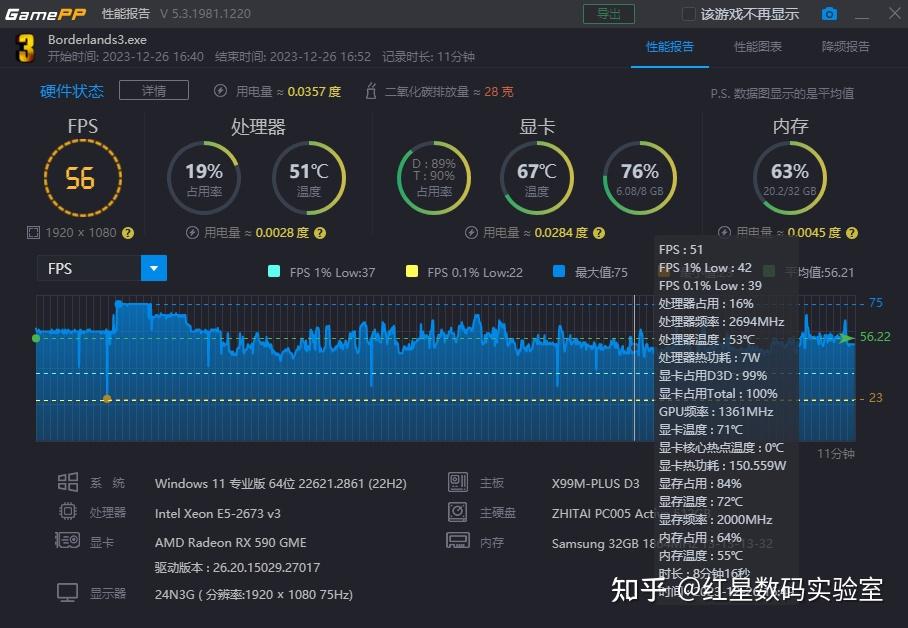
Task: Click the CPU 19% usage gauge
Action: (x=204, y=178)
